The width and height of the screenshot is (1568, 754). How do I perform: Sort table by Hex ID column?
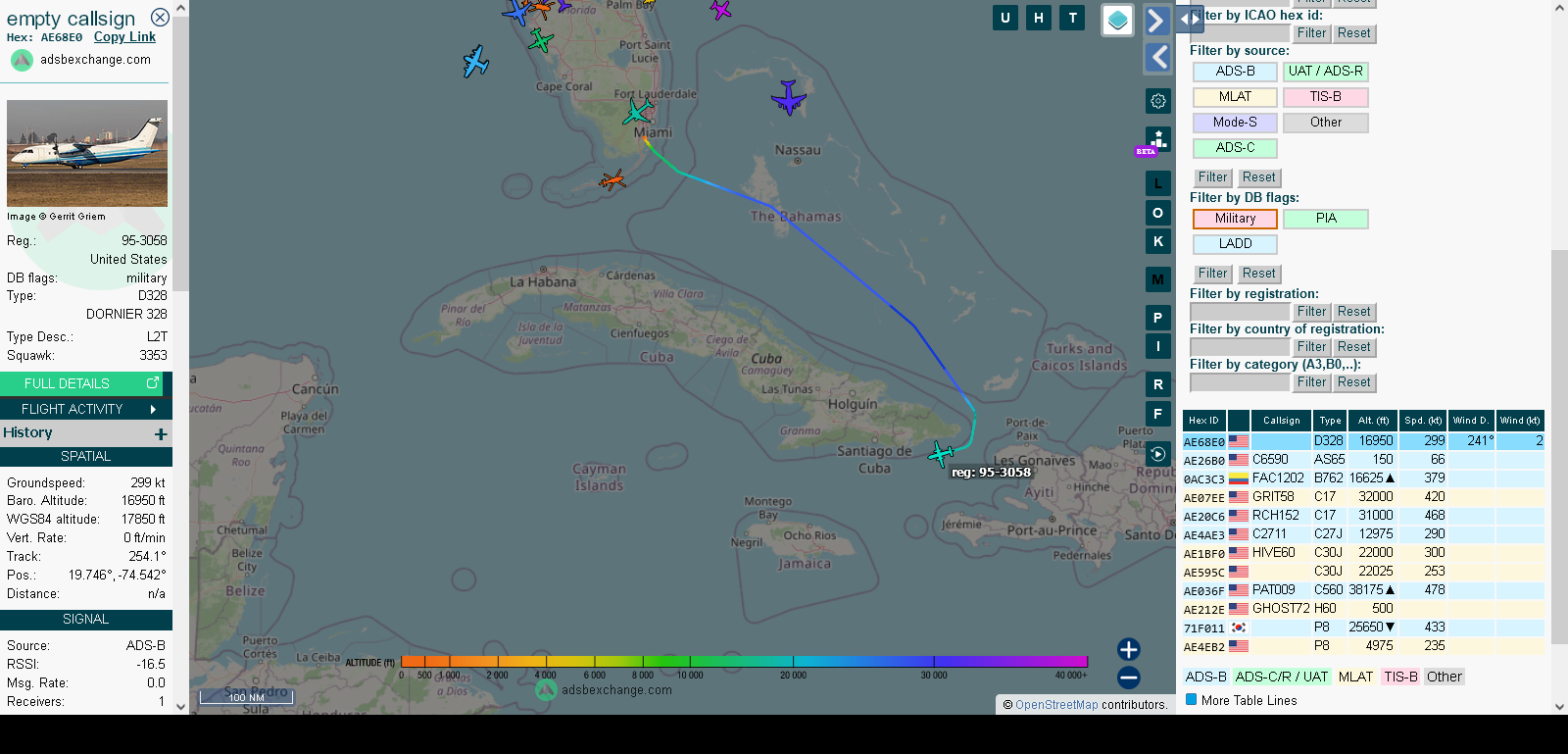coord(1204,421)
